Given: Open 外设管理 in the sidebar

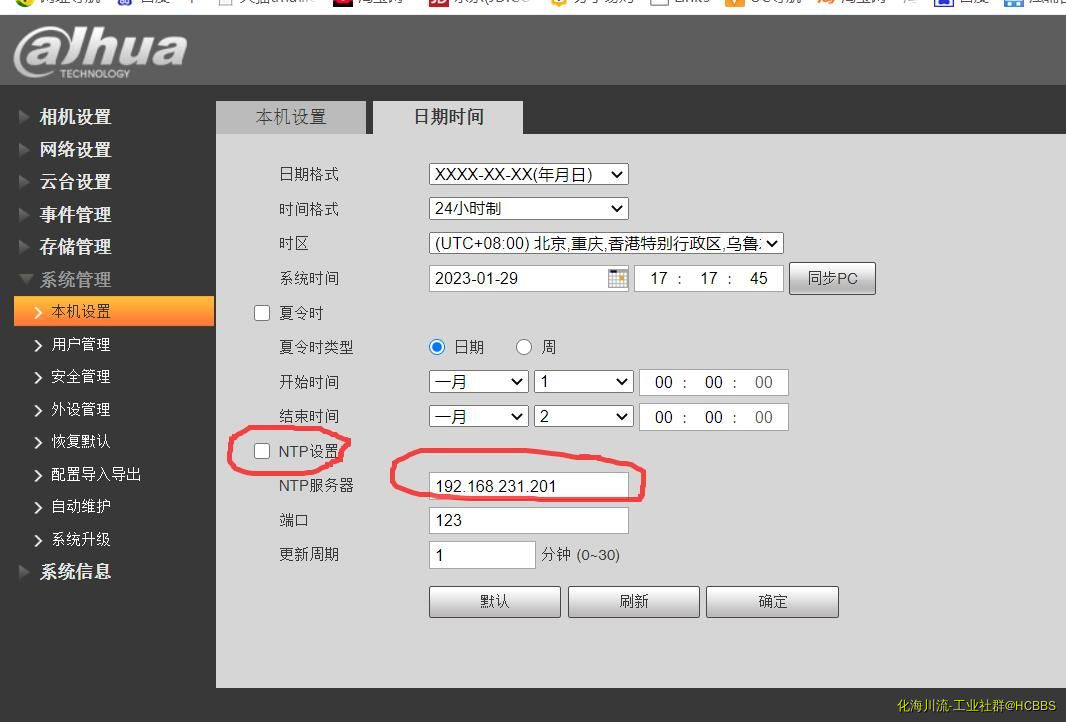Looking at the screenshot, I should pyautogui.click(x=80, y=409).
